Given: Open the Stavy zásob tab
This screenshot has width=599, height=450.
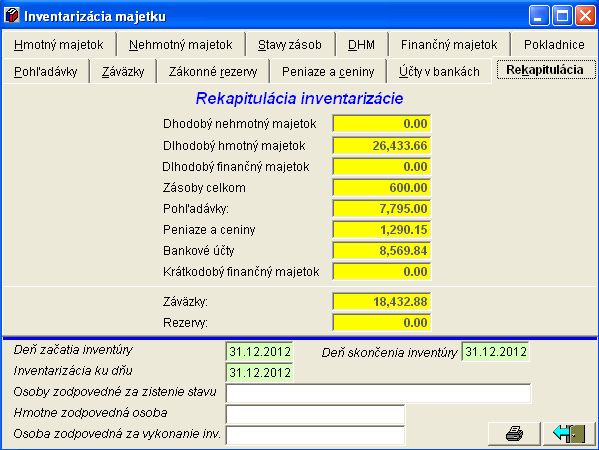Looking at the screenshot, I should pyautogui.click(x=290, y=45).
